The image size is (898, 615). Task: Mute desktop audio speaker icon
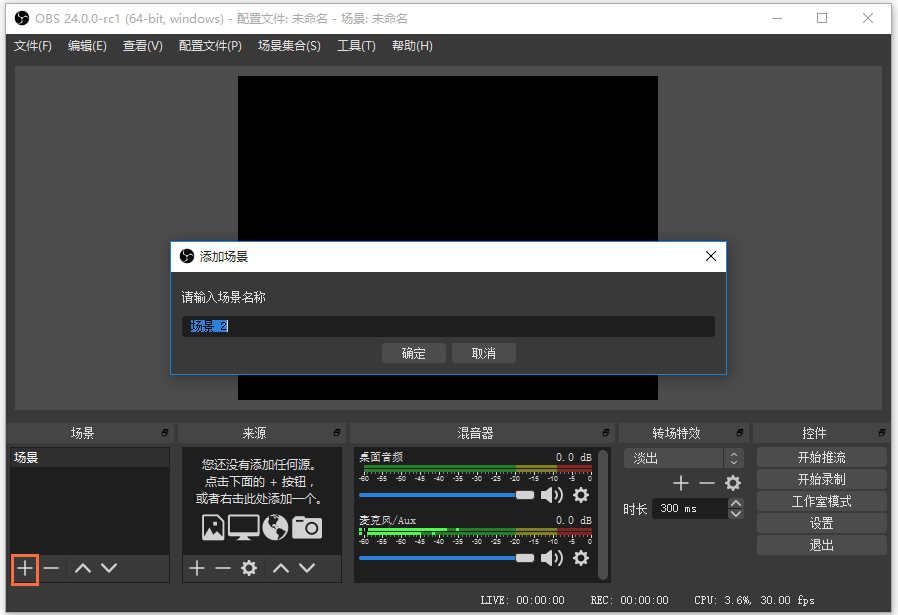(x=552, y=495)
